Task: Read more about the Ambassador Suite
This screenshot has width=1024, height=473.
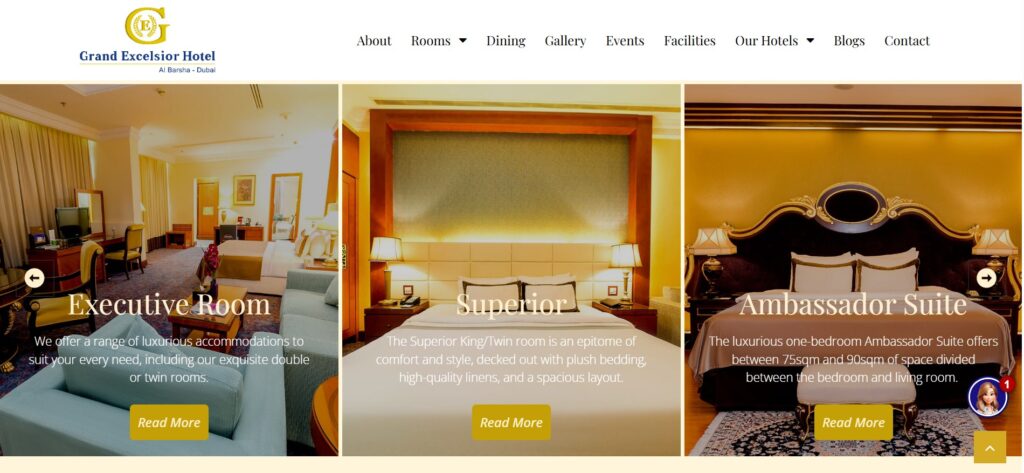Action: pos(854,422)
